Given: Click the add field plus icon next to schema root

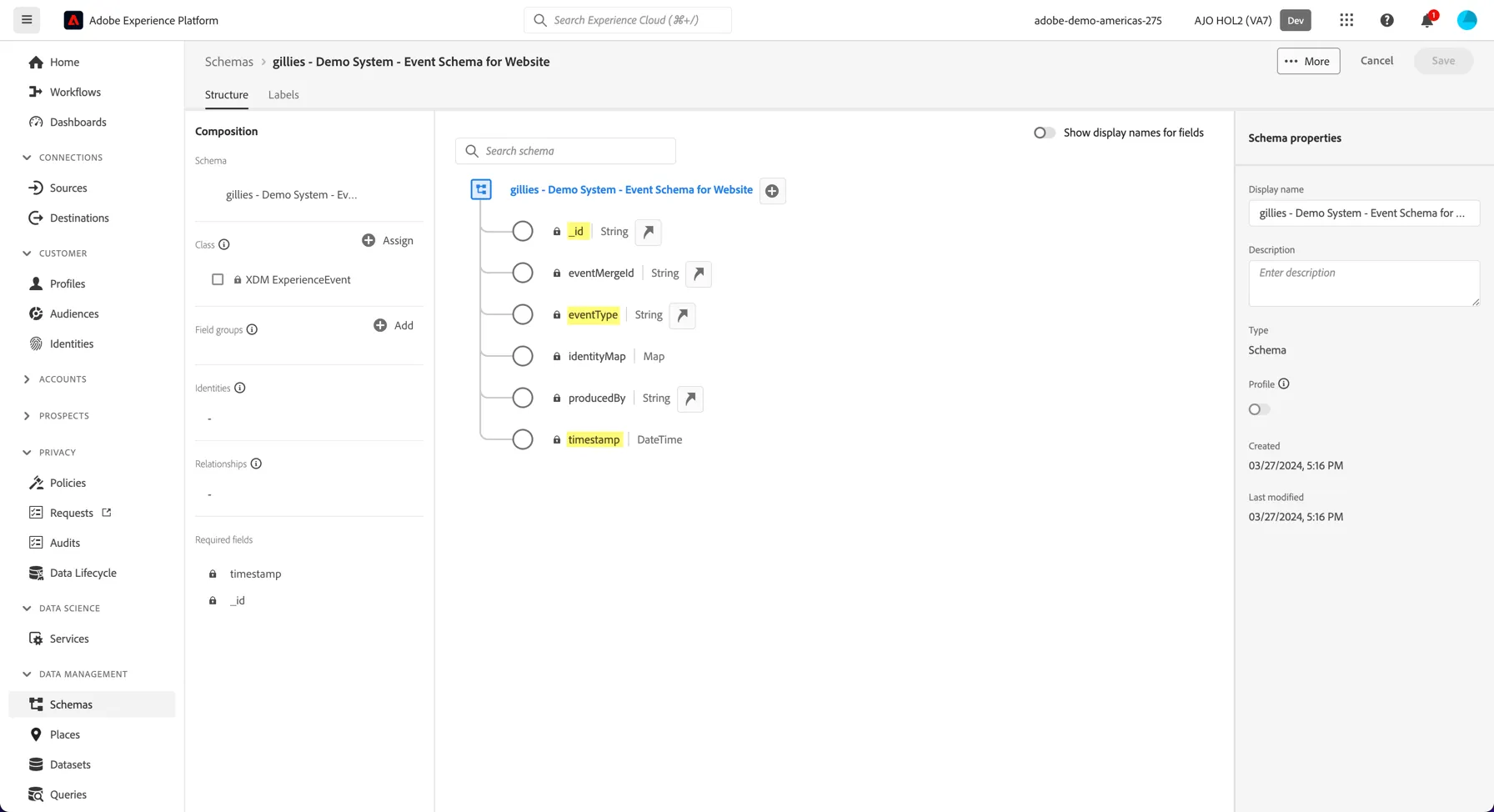Looking at the screenshot, I should (x=772, y=191).
